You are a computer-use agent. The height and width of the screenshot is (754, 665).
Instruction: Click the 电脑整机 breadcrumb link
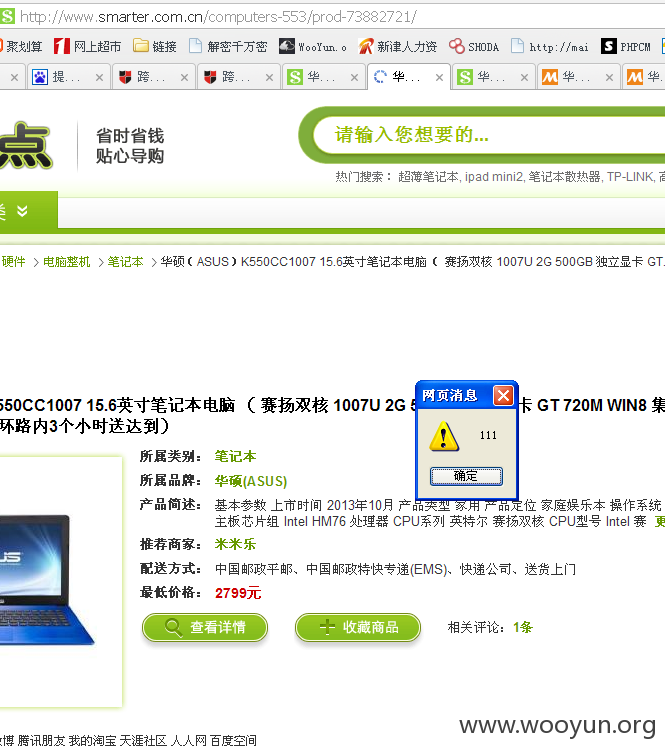(x=66, y=262)
